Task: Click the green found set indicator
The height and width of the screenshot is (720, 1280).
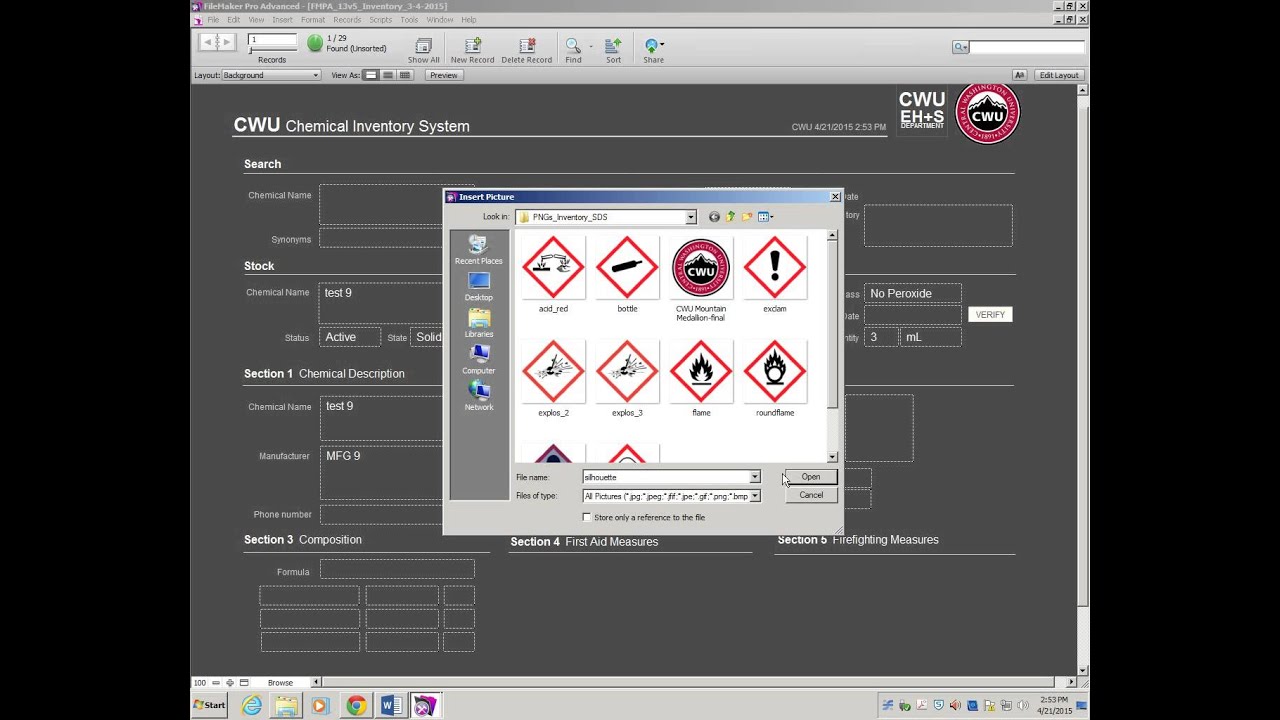Action: (x=315, y=43)
